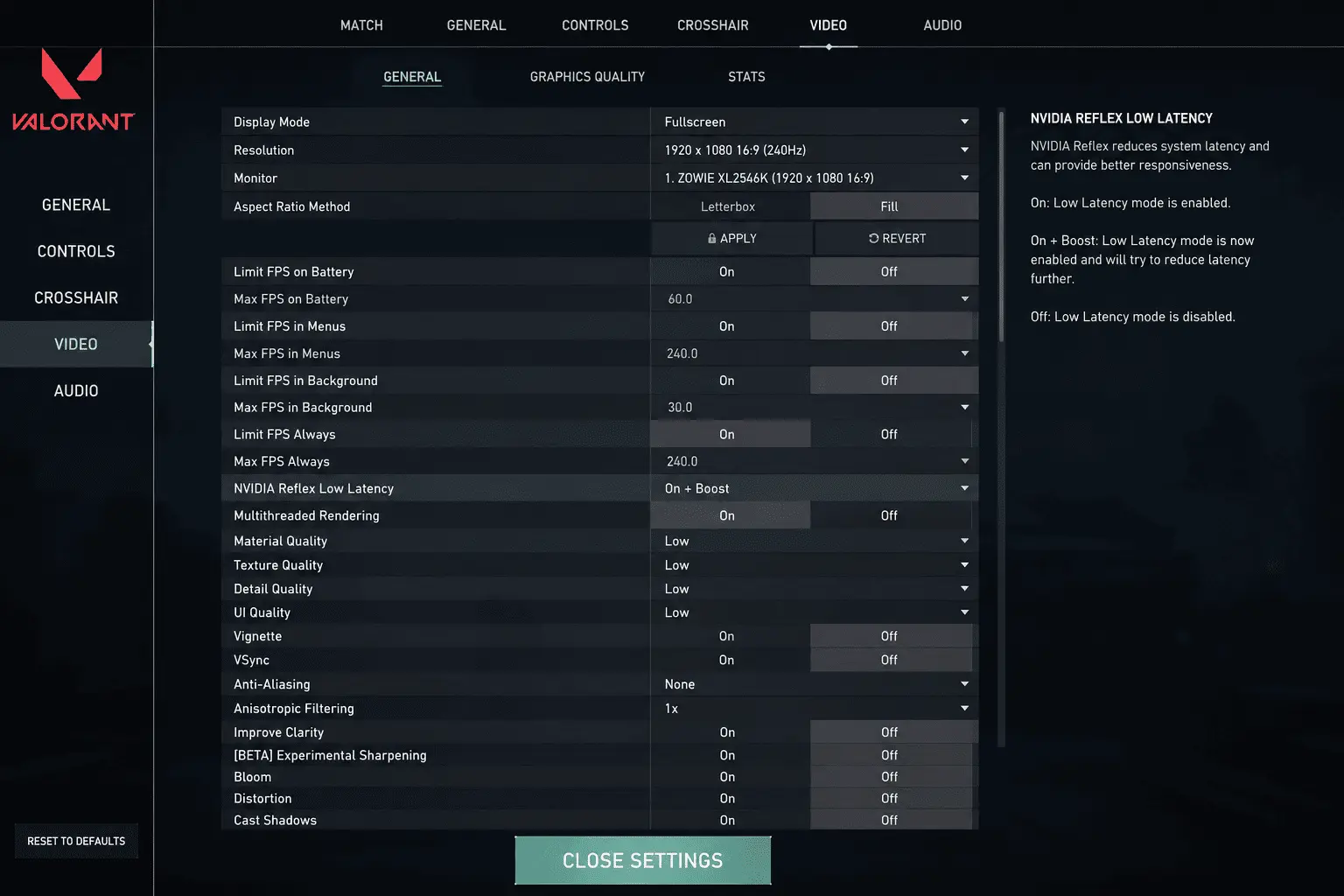1344x896 pixels.
Task: Turn On Bloom
Action: tap(730, 776)
